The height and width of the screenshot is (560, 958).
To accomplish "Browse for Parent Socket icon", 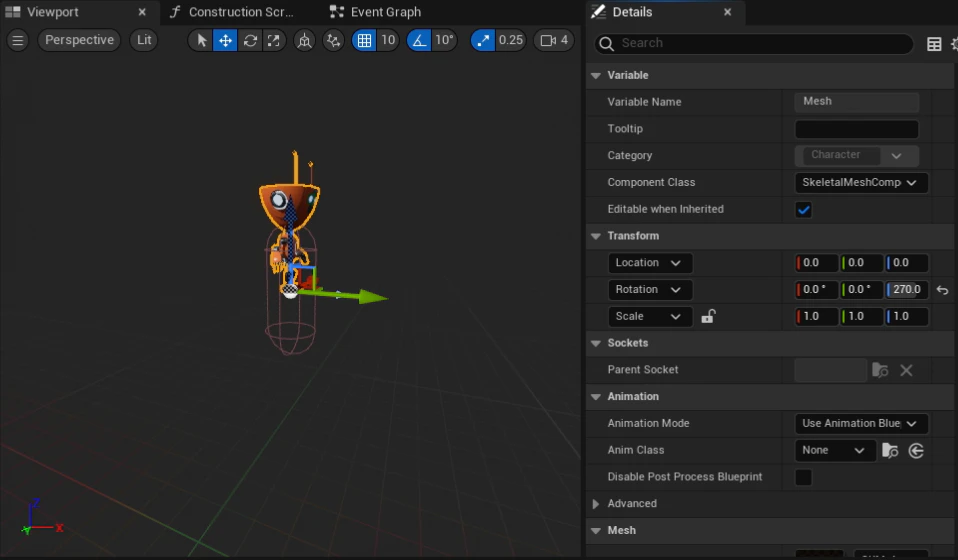I will click(x=880, y=370).
